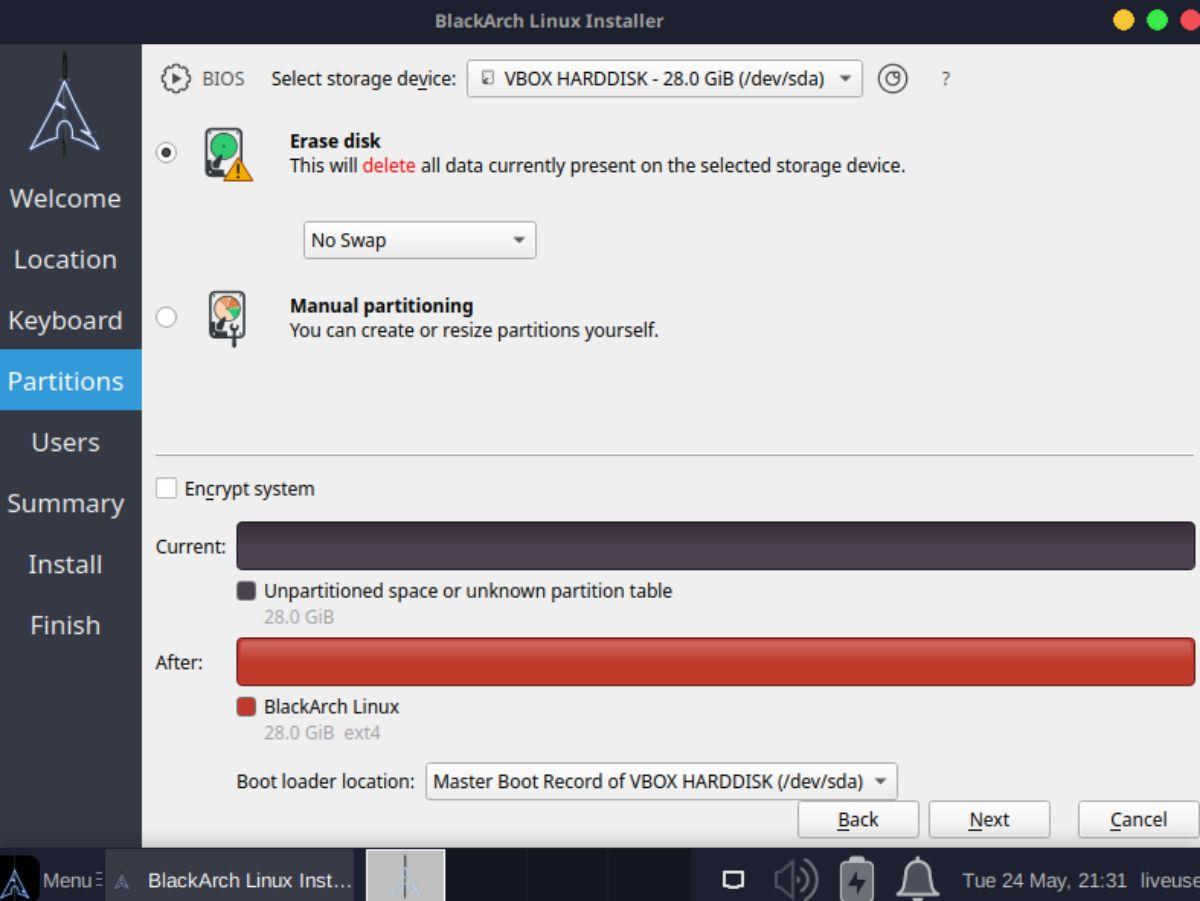The width and height of the screenshot is (1200, 901).
Task: Click the Erase disk drive icon
Action: (x=224, y=152)
